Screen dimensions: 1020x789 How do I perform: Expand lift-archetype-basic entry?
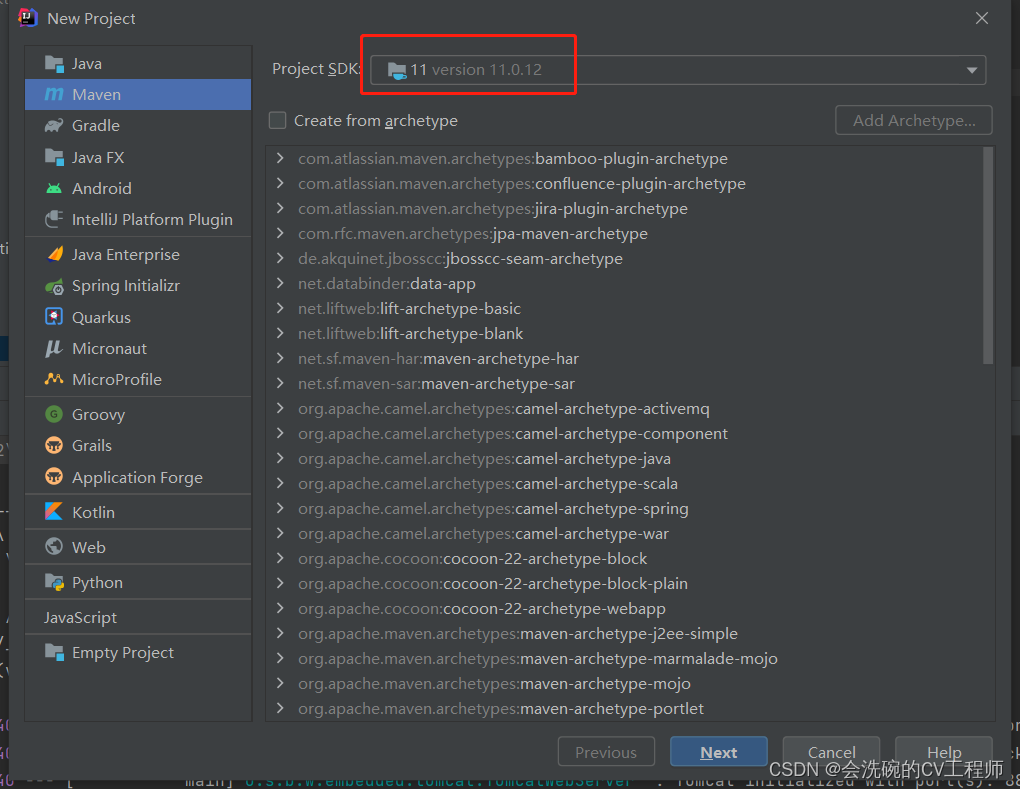pos(280,308)
